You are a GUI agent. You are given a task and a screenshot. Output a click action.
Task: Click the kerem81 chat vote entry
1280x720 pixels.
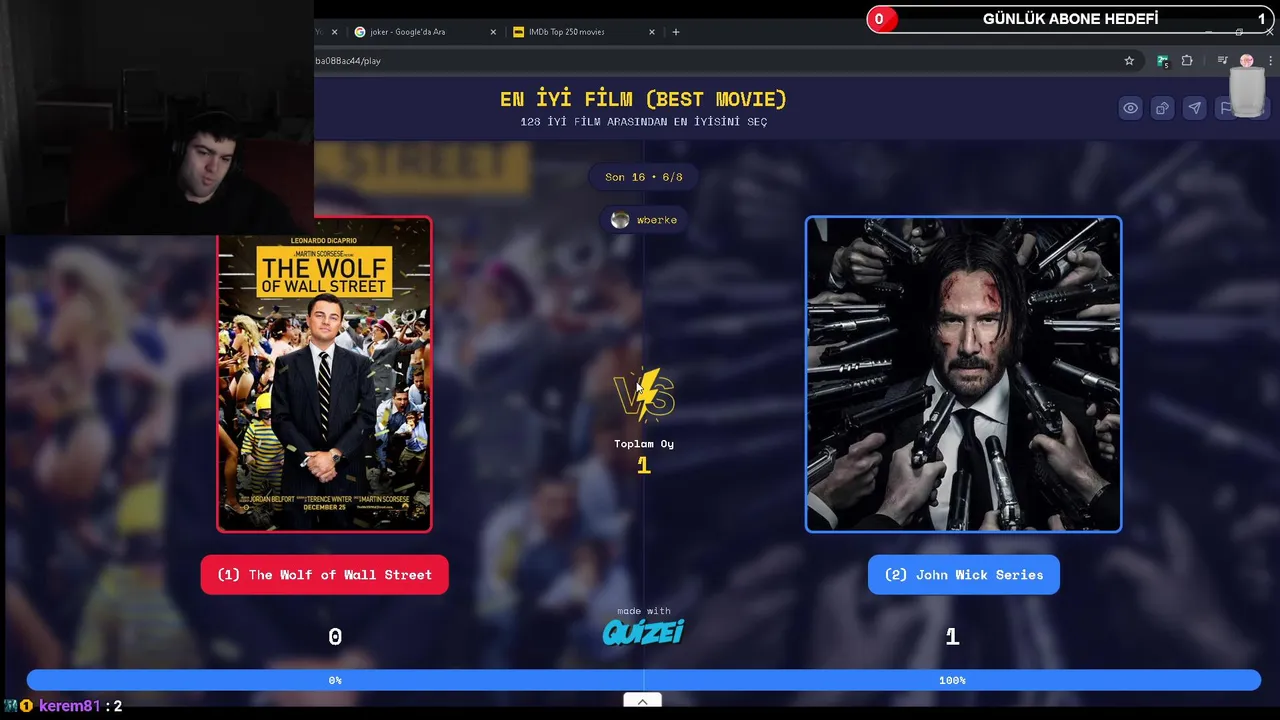(63, 706)
